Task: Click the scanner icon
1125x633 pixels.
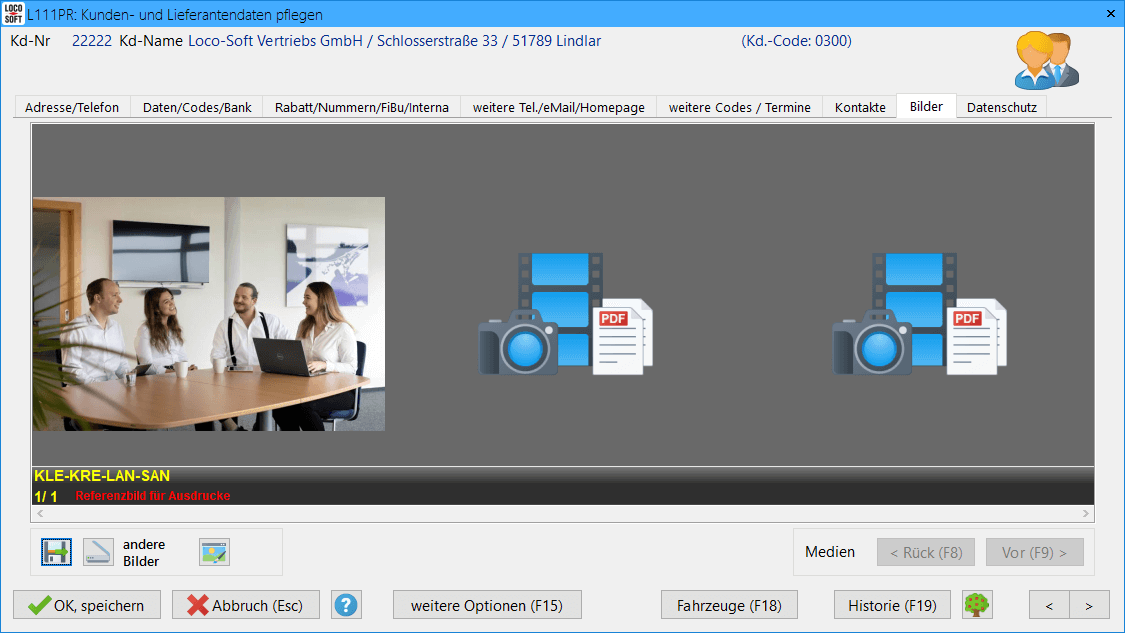Action: coord(98,552)
